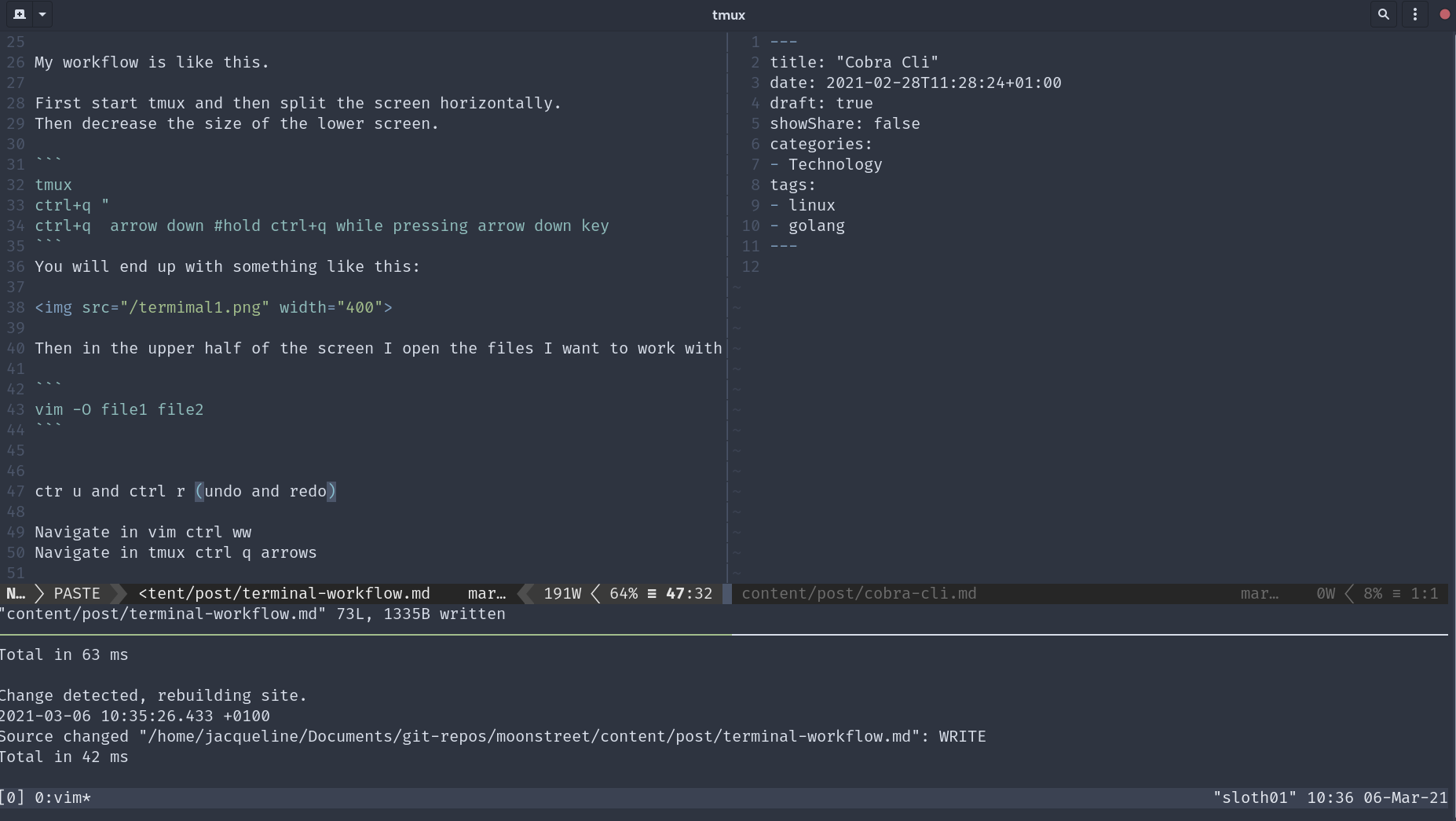
Task: Click "Navigate in vim ctrl ww" line
Action: (143, 532)
